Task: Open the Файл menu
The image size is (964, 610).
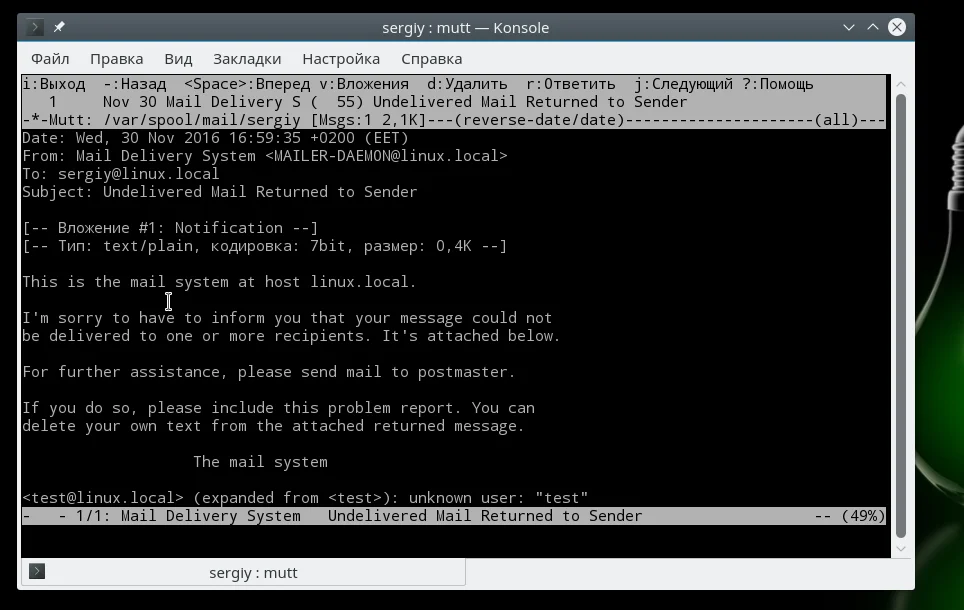Action: pyautogui.click(x=50, y=59)
